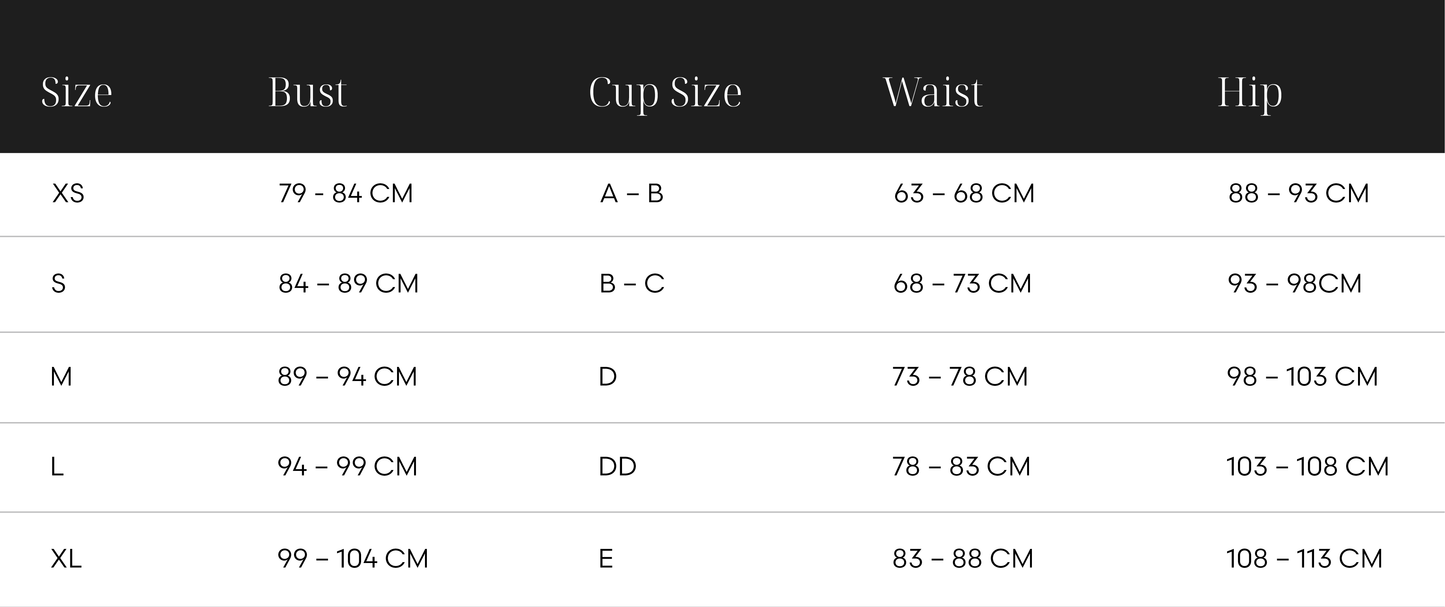Select the L size row label
The height and width of the screenshot is (607, 1445).
57,467
